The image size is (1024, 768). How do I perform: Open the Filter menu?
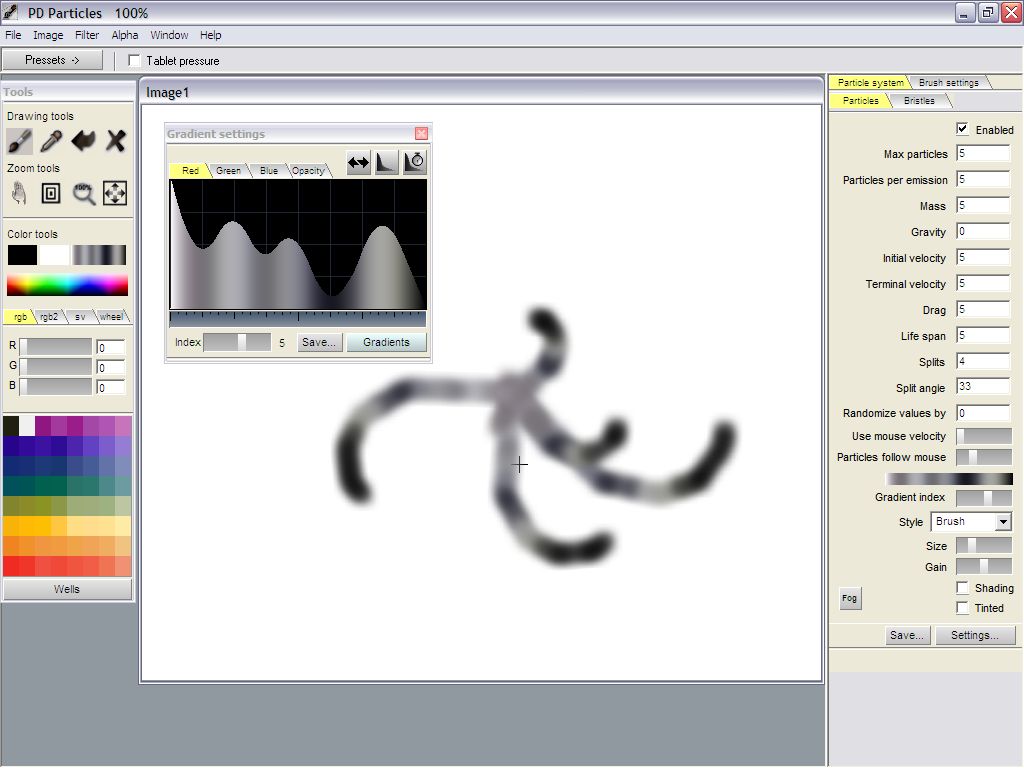87,35
